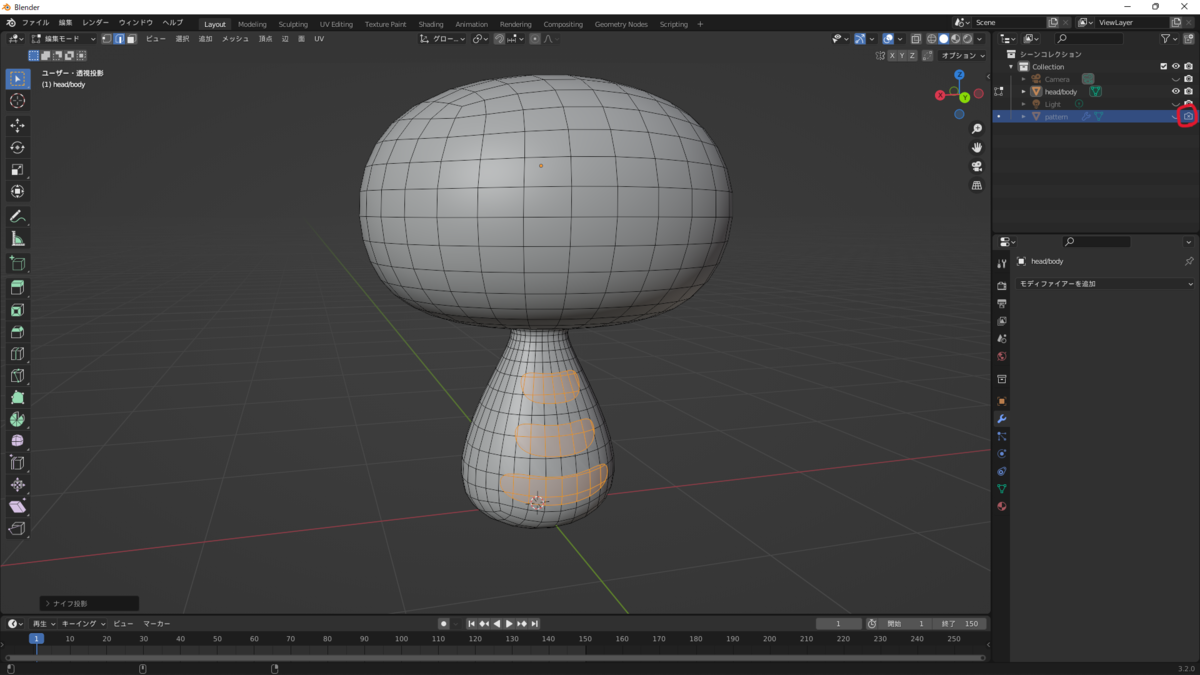1200x675 pixels.
Task: Select the Add Cube tool
Action: (17, 263)
